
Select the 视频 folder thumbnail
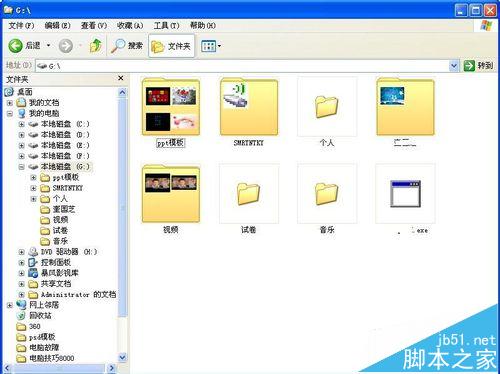pos(171,194)
